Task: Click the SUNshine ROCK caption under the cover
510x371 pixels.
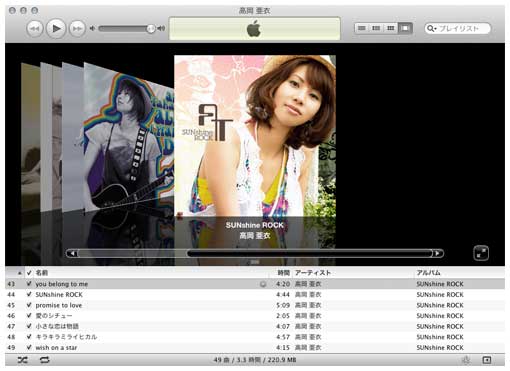Action: click(x=255, y=225)
